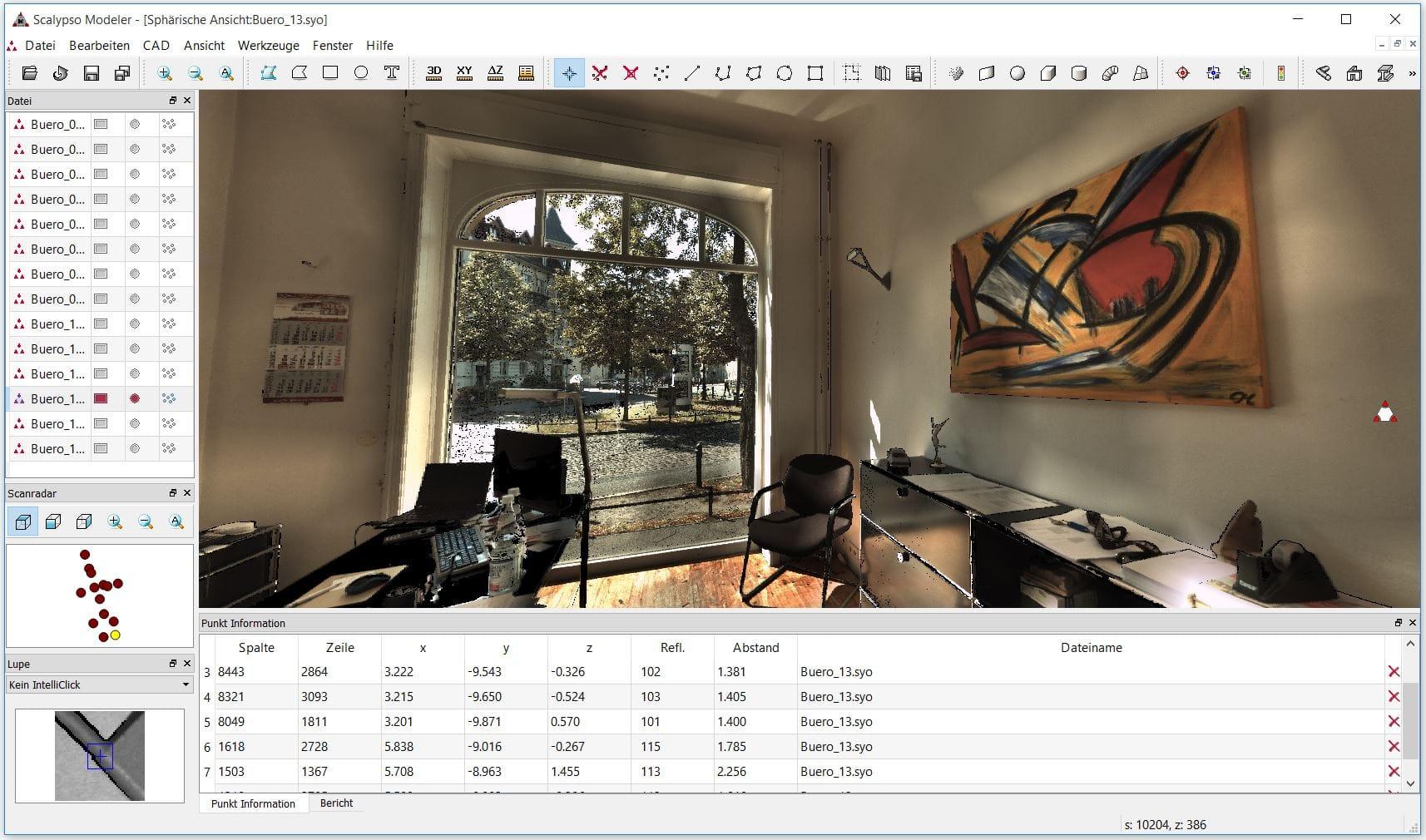Click the yellow scan position dot in Scanradar
This screenshot has width=1426, height=840.
click(116, 635)
